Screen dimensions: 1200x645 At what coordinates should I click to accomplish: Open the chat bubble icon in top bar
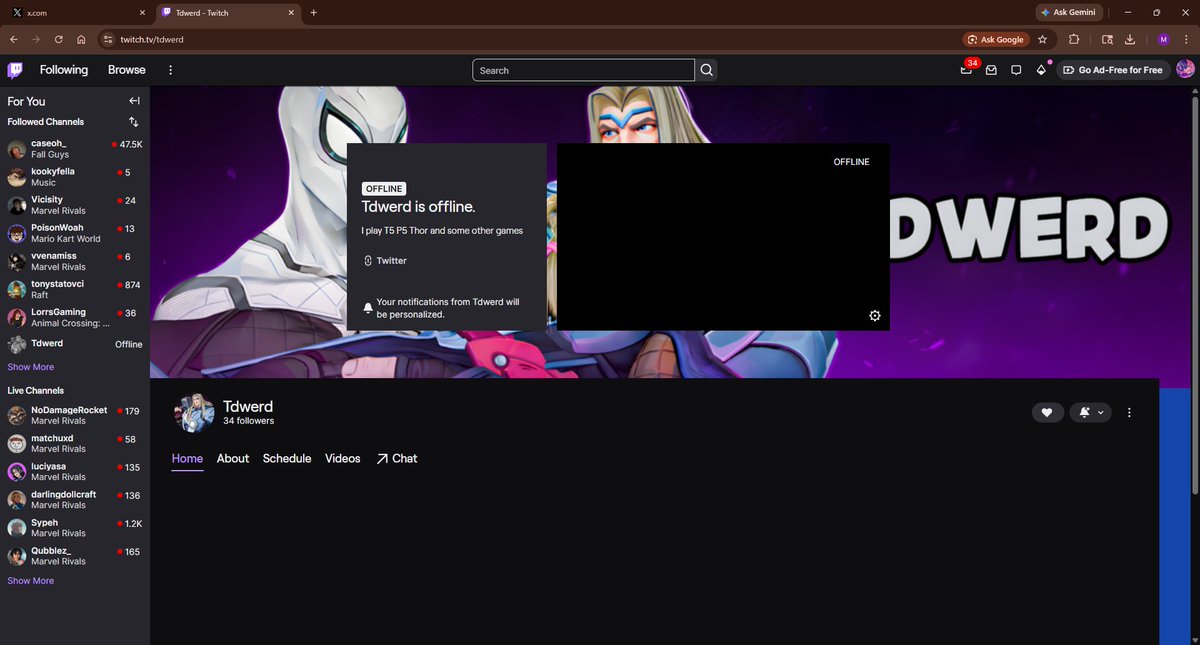(1016, 70)
